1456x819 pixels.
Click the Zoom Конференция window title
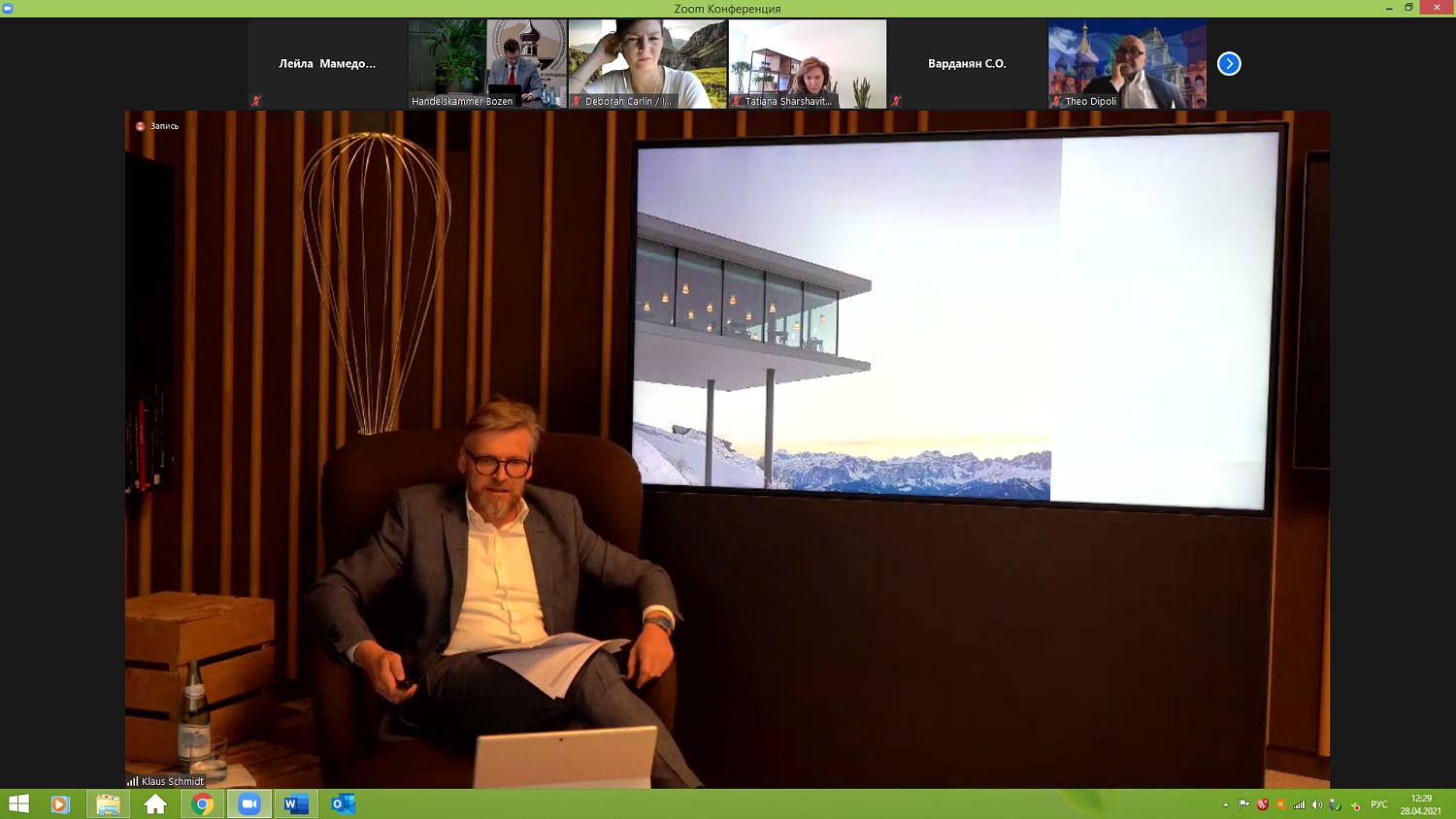[x=727, y=9]
